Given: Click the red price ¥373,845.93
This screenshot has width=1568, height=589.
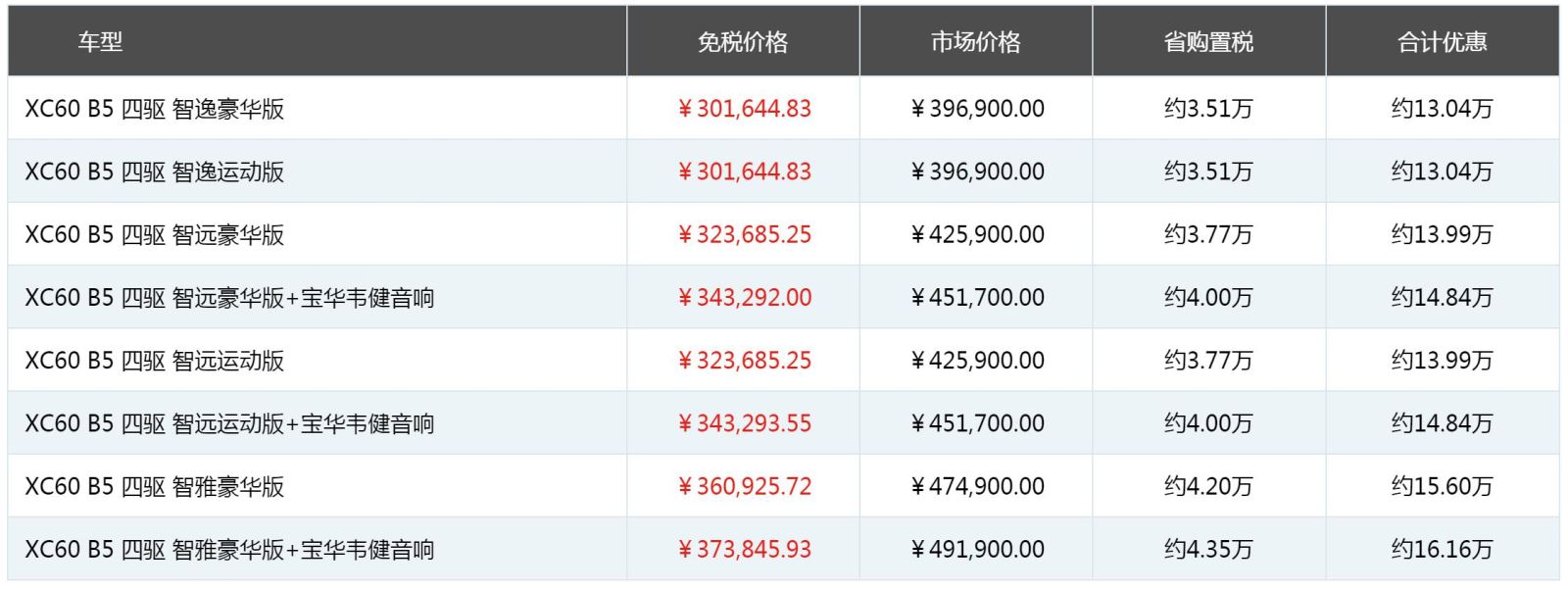Looking at the screenshot, I should (745, 549).
